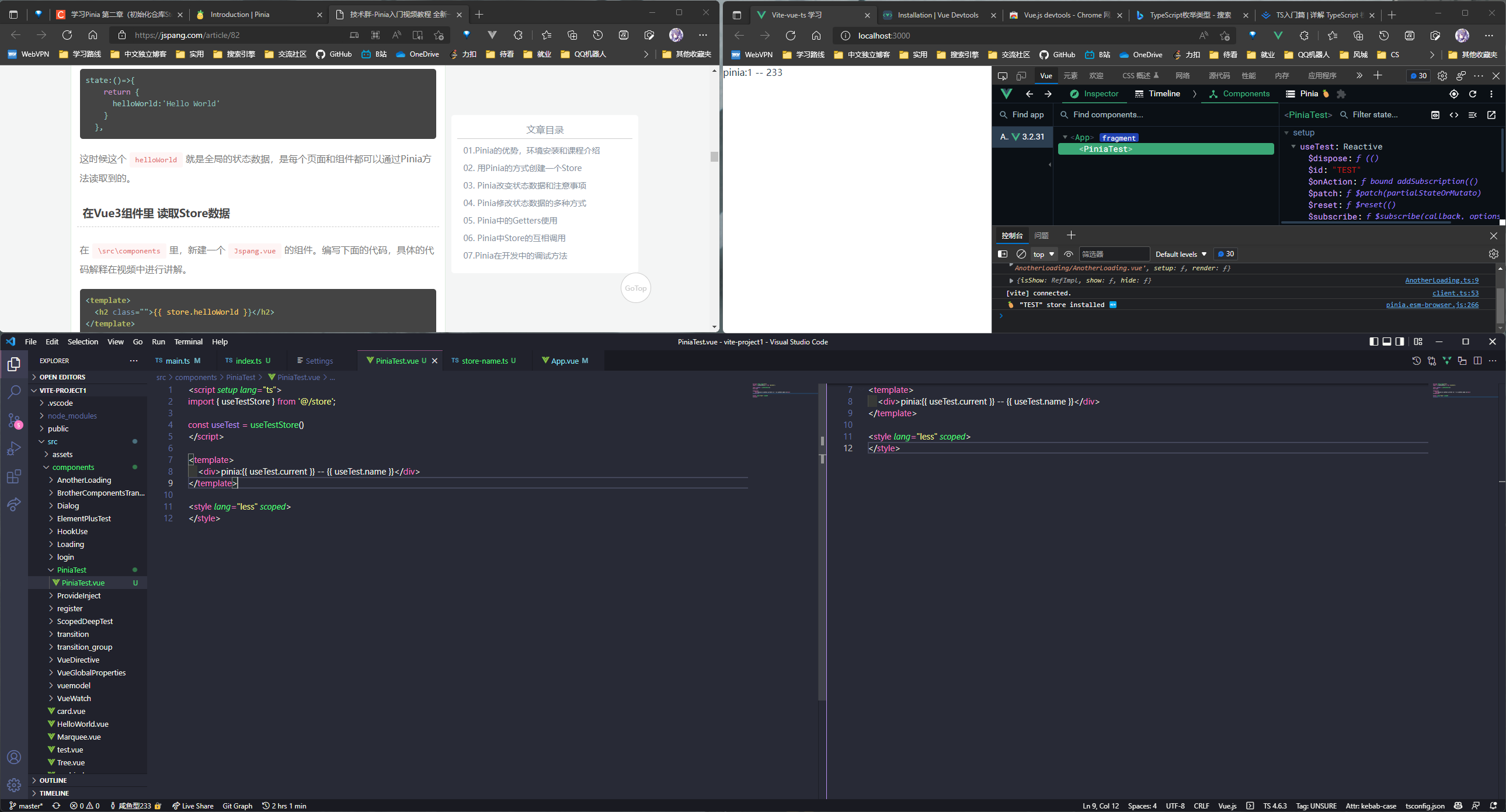This screenshot has width=1506, height=812.
Task: Click inspect DOM code-brackets icon in Vue Devtools
Action: pyautogui.click(x=1454, y=114)
